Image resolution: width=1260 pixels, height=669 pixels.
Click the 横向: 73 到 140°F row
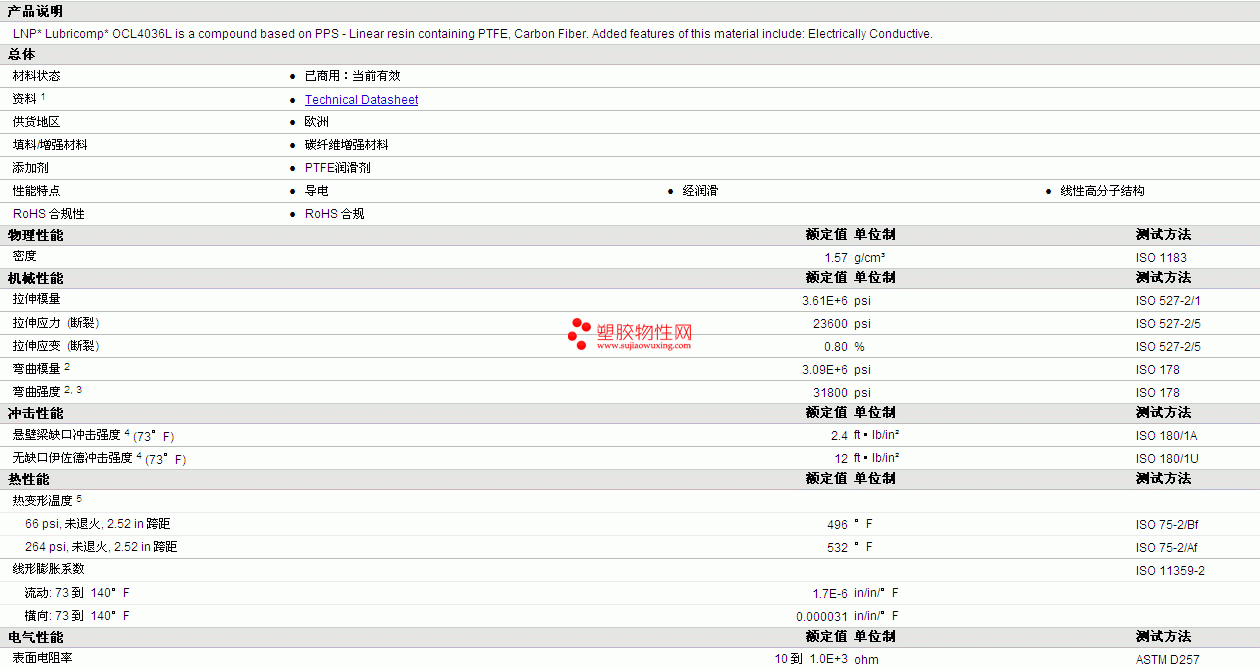[78, 616]
